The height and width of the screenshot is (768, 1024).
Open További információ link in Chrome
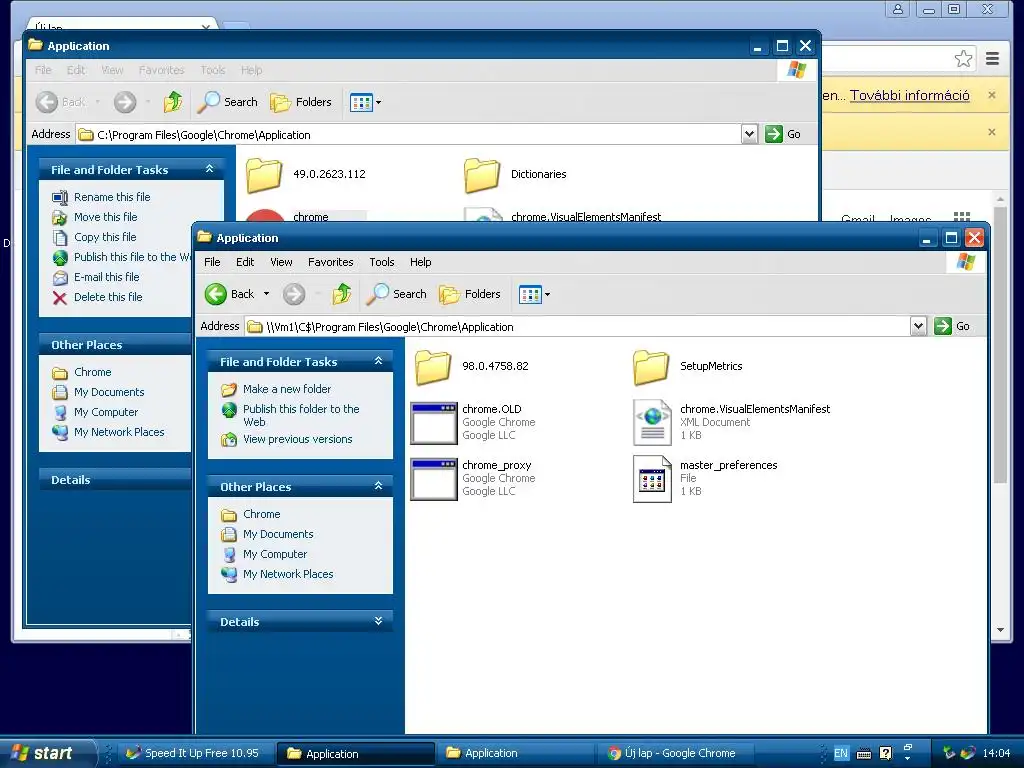[909, 95]
